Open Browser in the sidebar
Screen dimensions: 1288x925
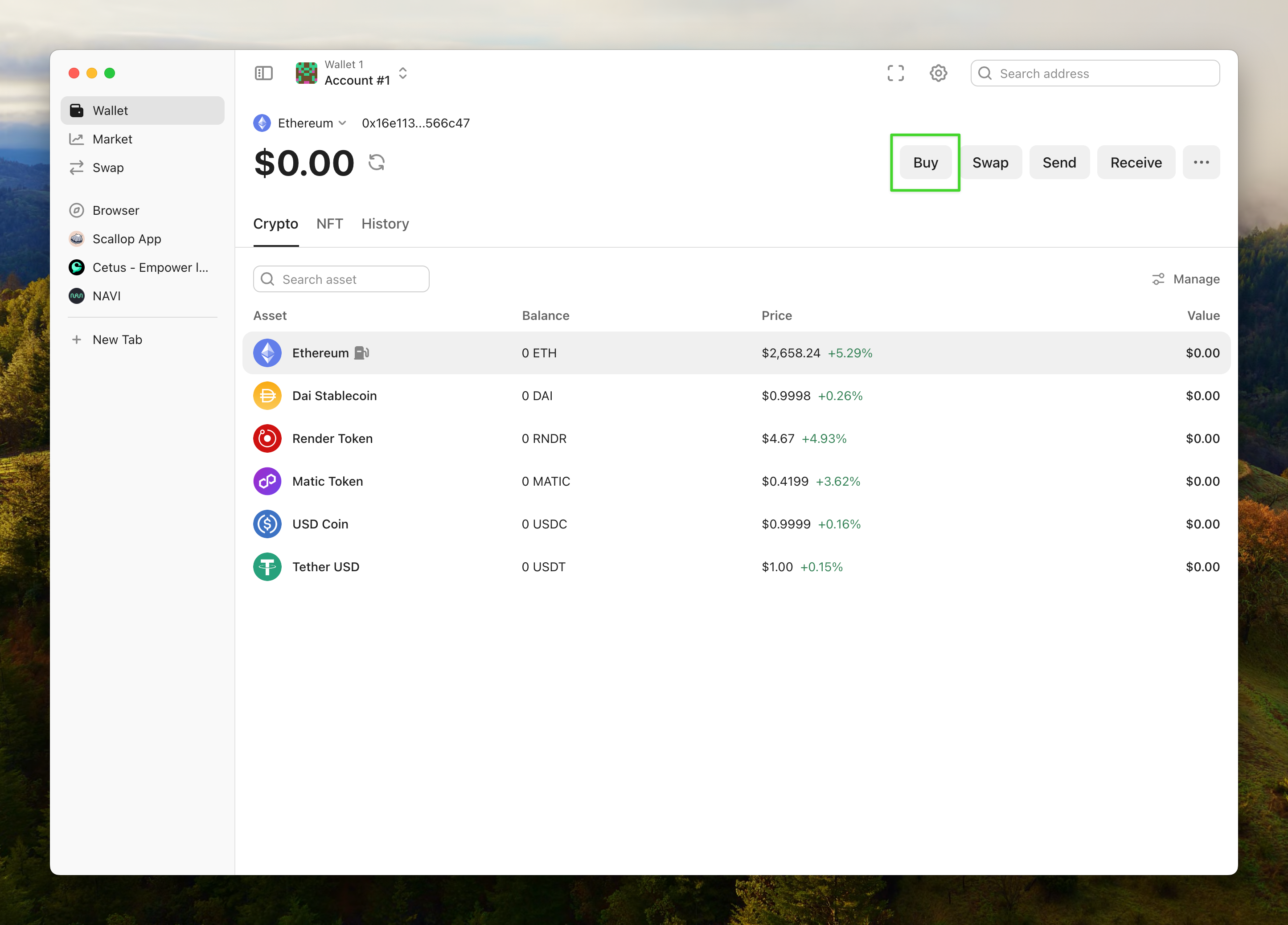pos(143,211)
